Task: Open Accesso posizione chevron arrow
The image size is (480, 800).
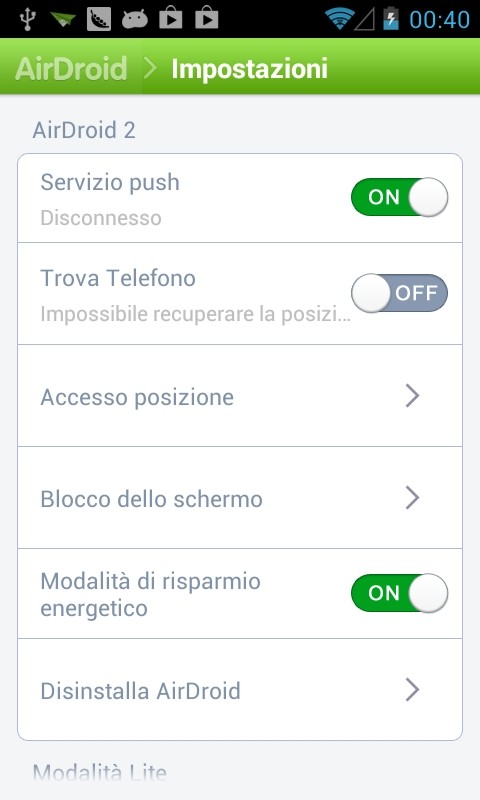Action: click(412, 396)
